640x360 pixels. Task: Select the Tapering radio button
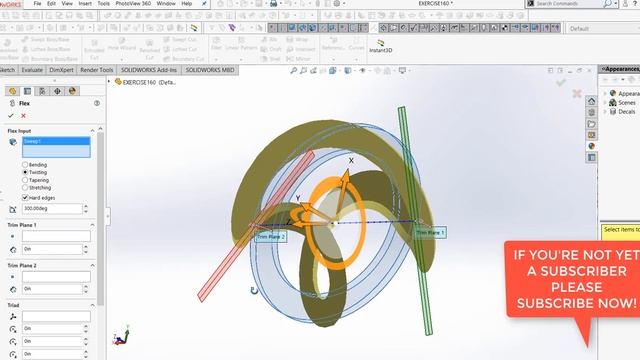[25, 180]
